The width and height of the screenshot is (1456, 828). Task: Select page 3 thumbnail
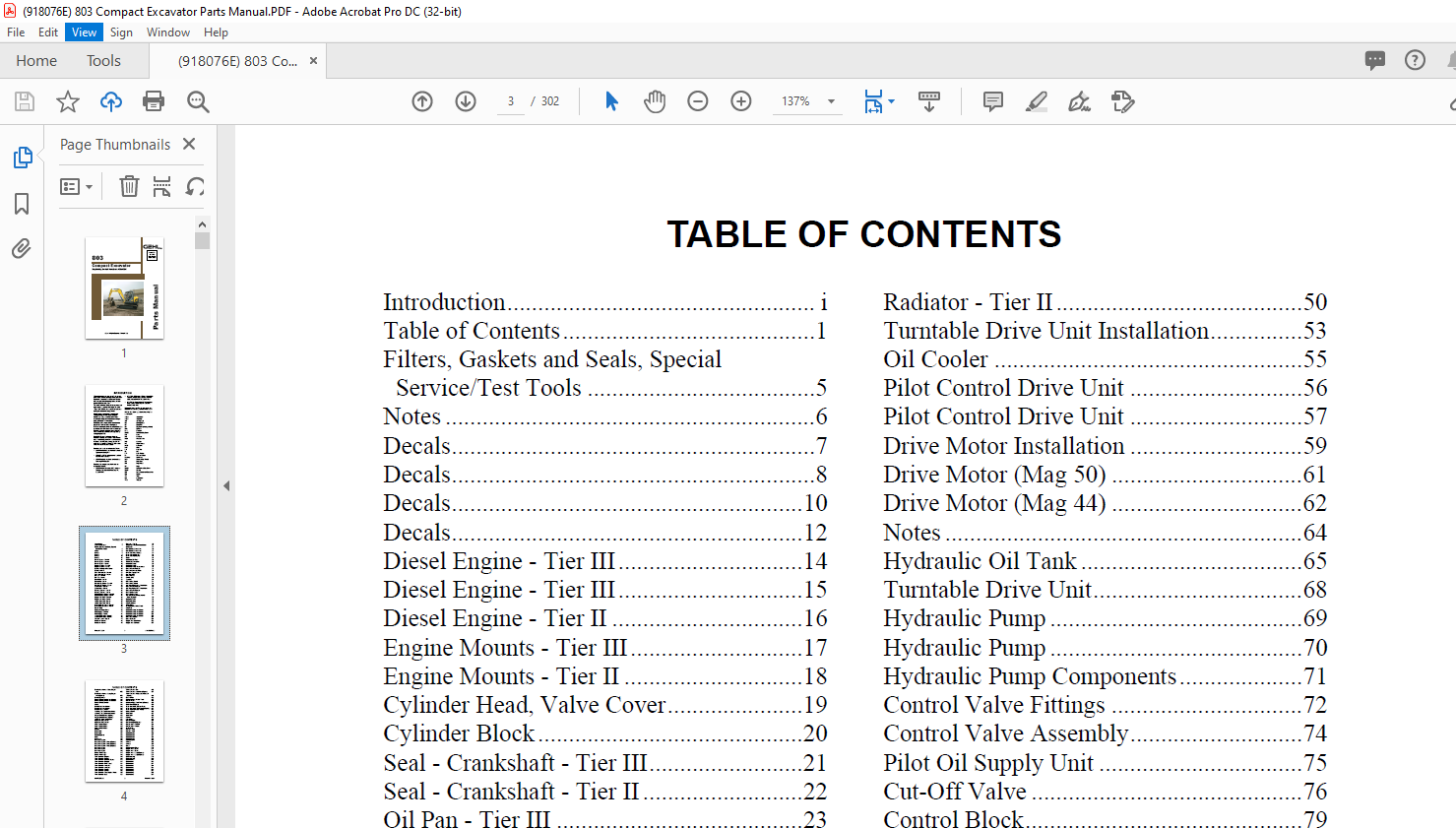coord(124,583)
